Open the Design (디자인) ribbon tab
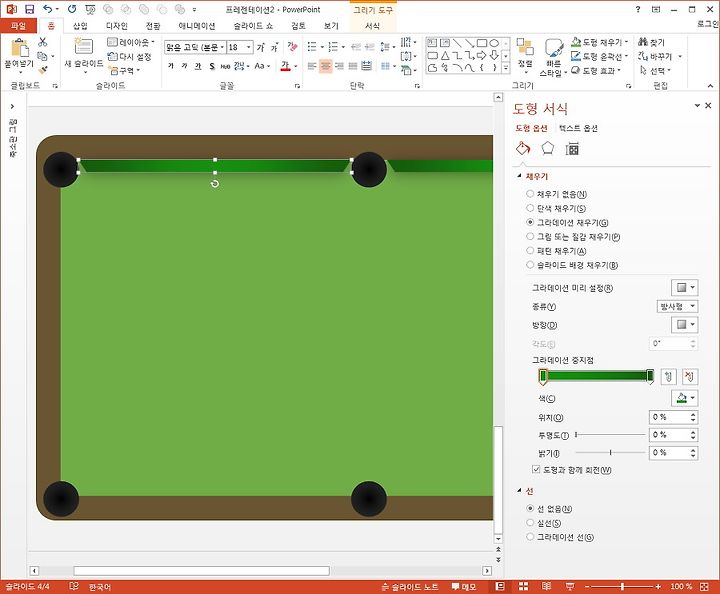Image resolution: width=720 pixels, height=594 pixels. tap(117, 26)
